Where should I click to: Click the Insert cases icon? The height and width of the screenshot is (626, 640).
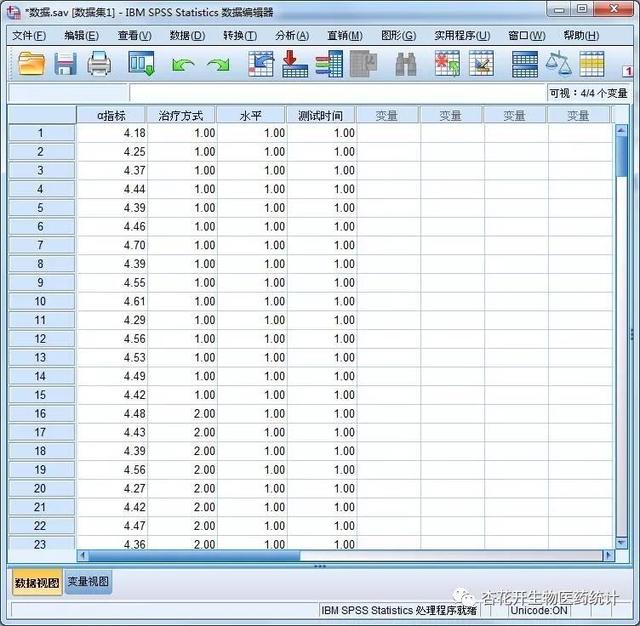[x=447, y=64]
